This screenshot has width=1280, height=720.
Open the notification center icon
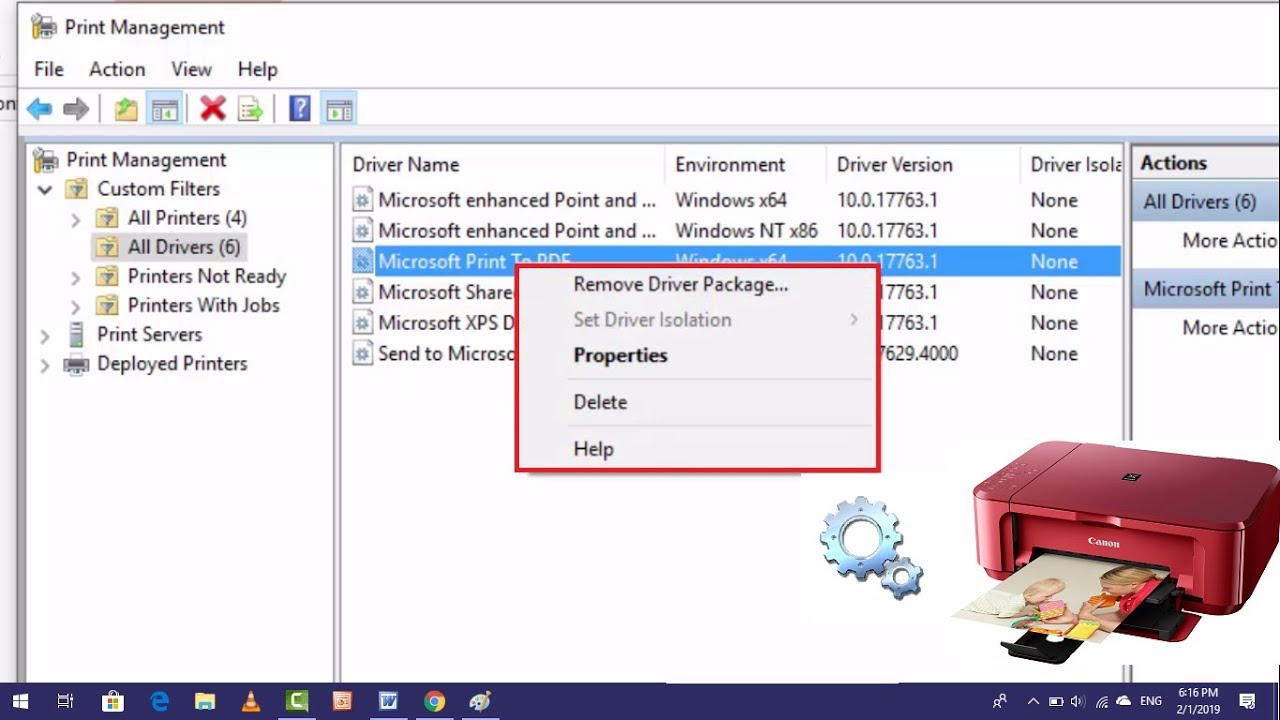tap(1247, 701)
